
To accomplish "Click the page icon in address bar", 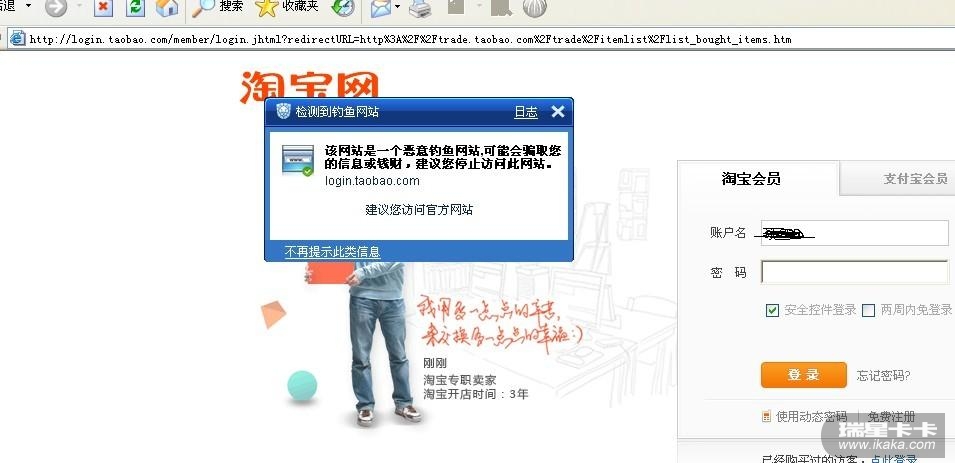I will 17,38.
